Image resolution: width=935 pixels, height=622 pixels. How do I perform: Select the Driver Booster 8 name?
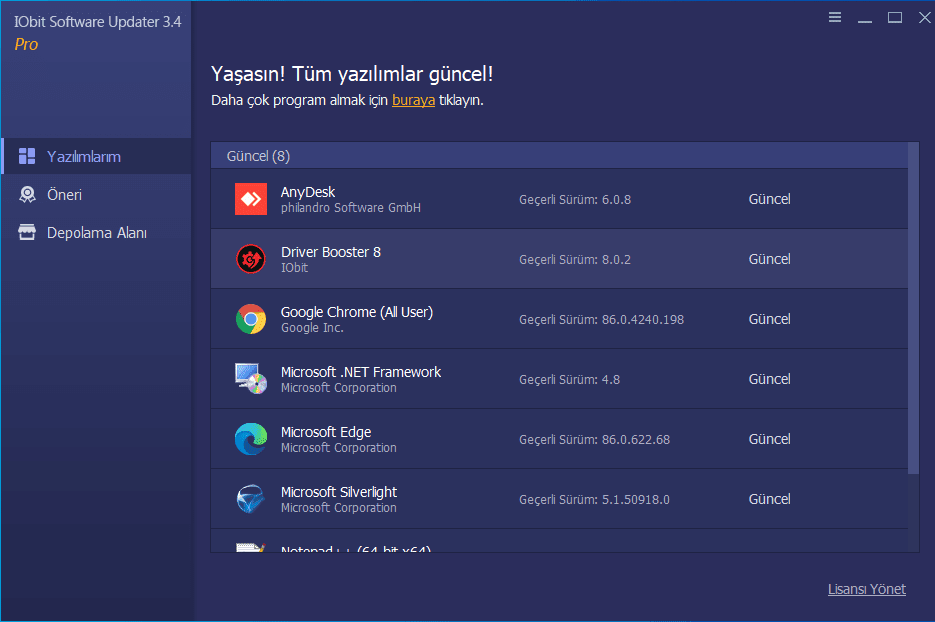click(x=330, y=252)
